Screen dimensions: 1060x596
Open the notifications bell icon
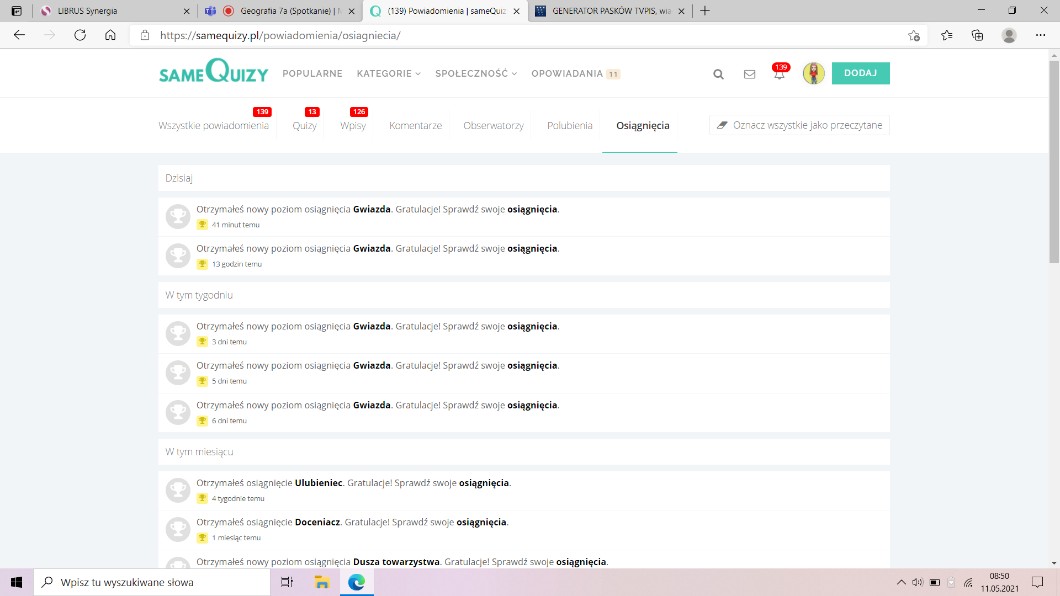pyautogui.click(x=779, y=74)
